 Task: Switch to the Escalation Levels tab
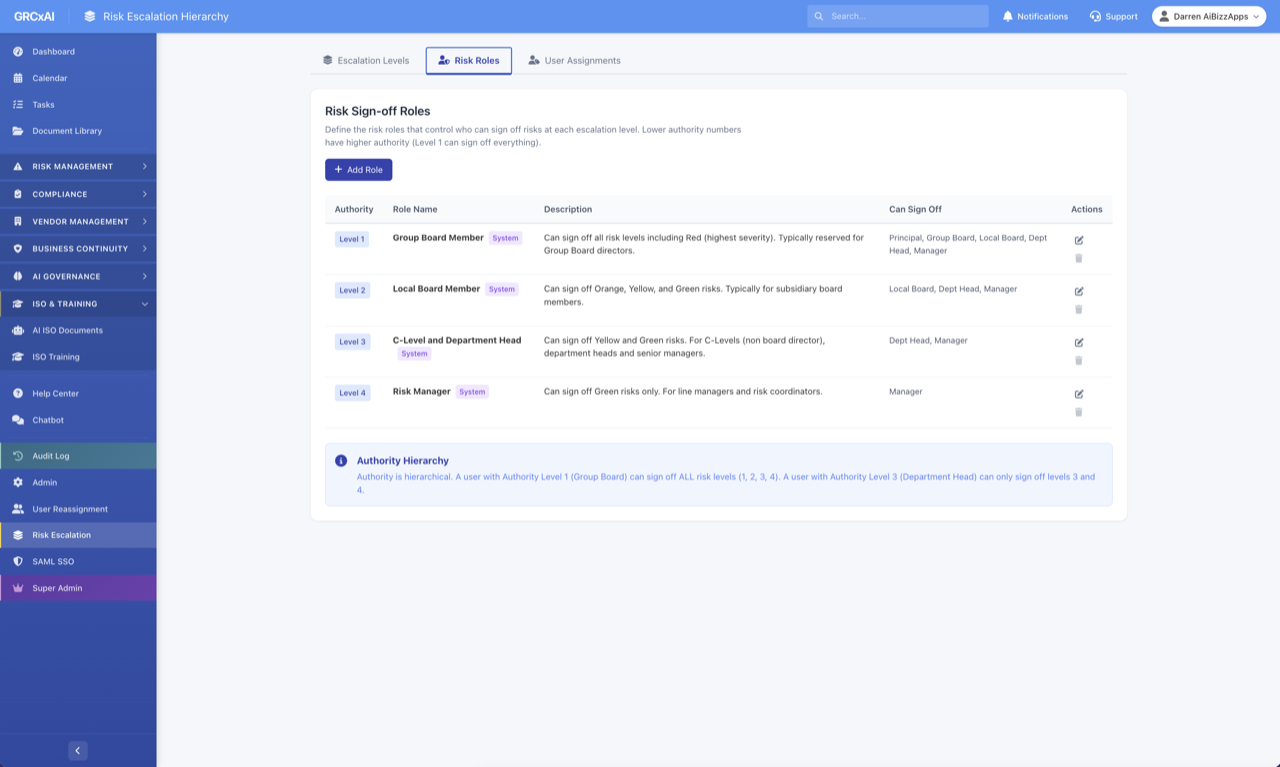pos(366,61)
